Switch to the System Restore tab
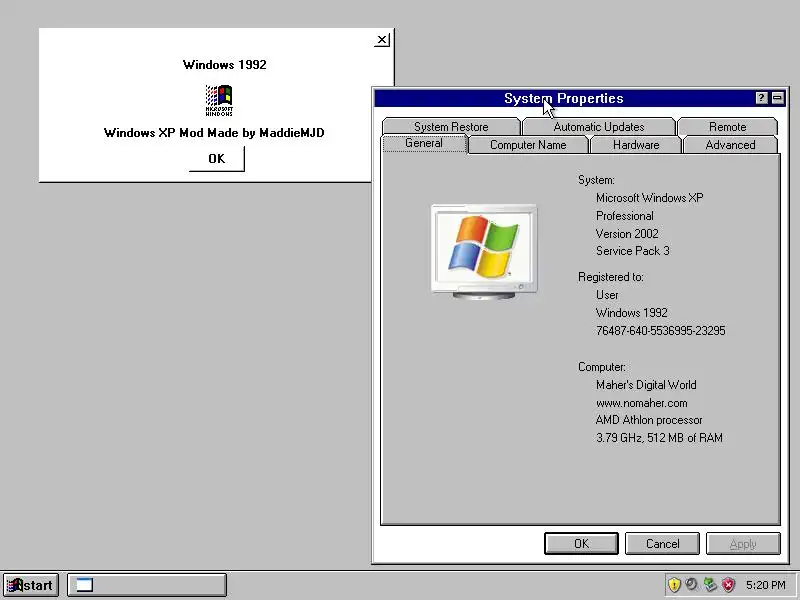The height and width of the screenshot is (600, 800). [x=451, y=127]
